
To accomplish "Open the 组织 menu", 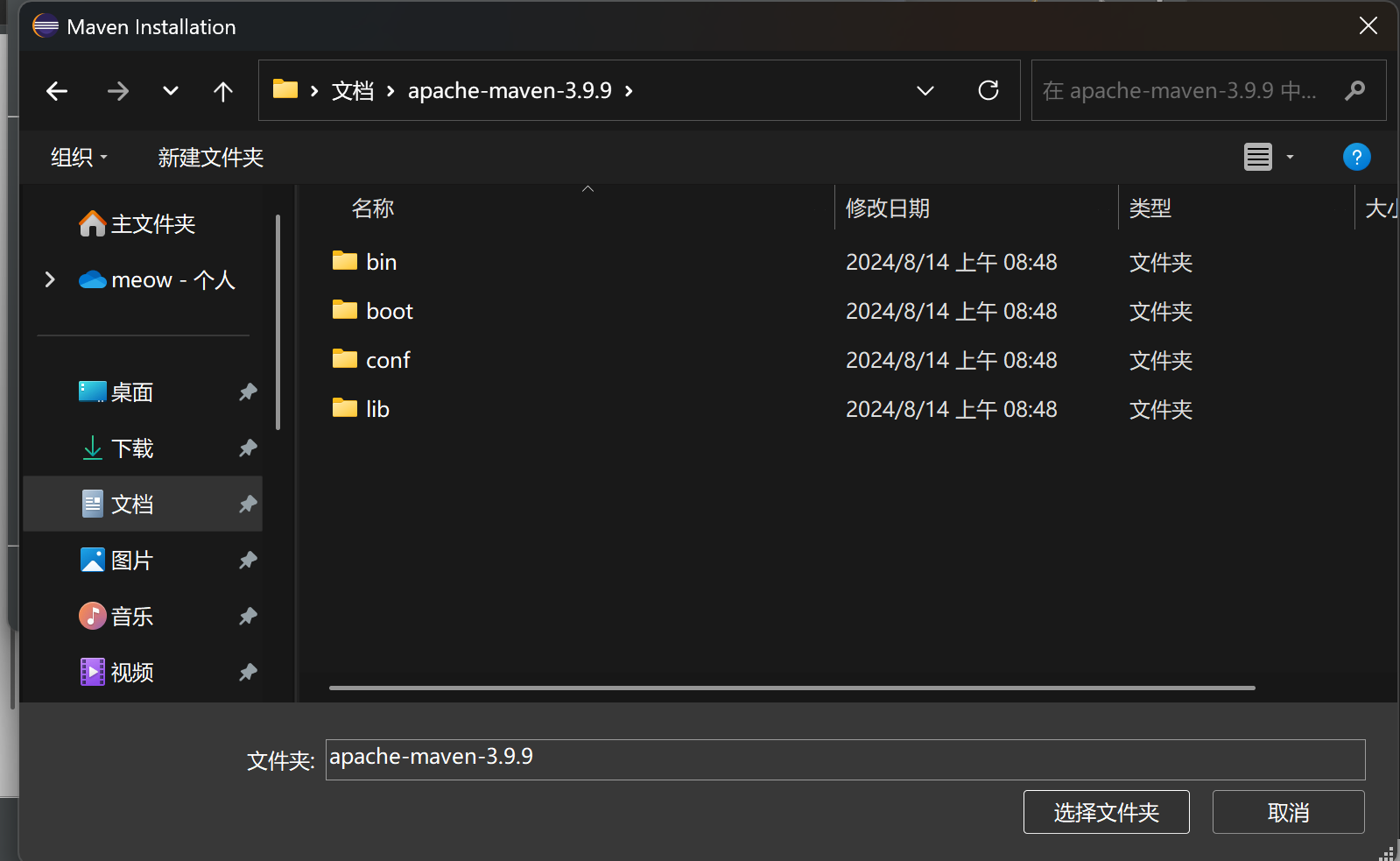I will pos(79,158).
